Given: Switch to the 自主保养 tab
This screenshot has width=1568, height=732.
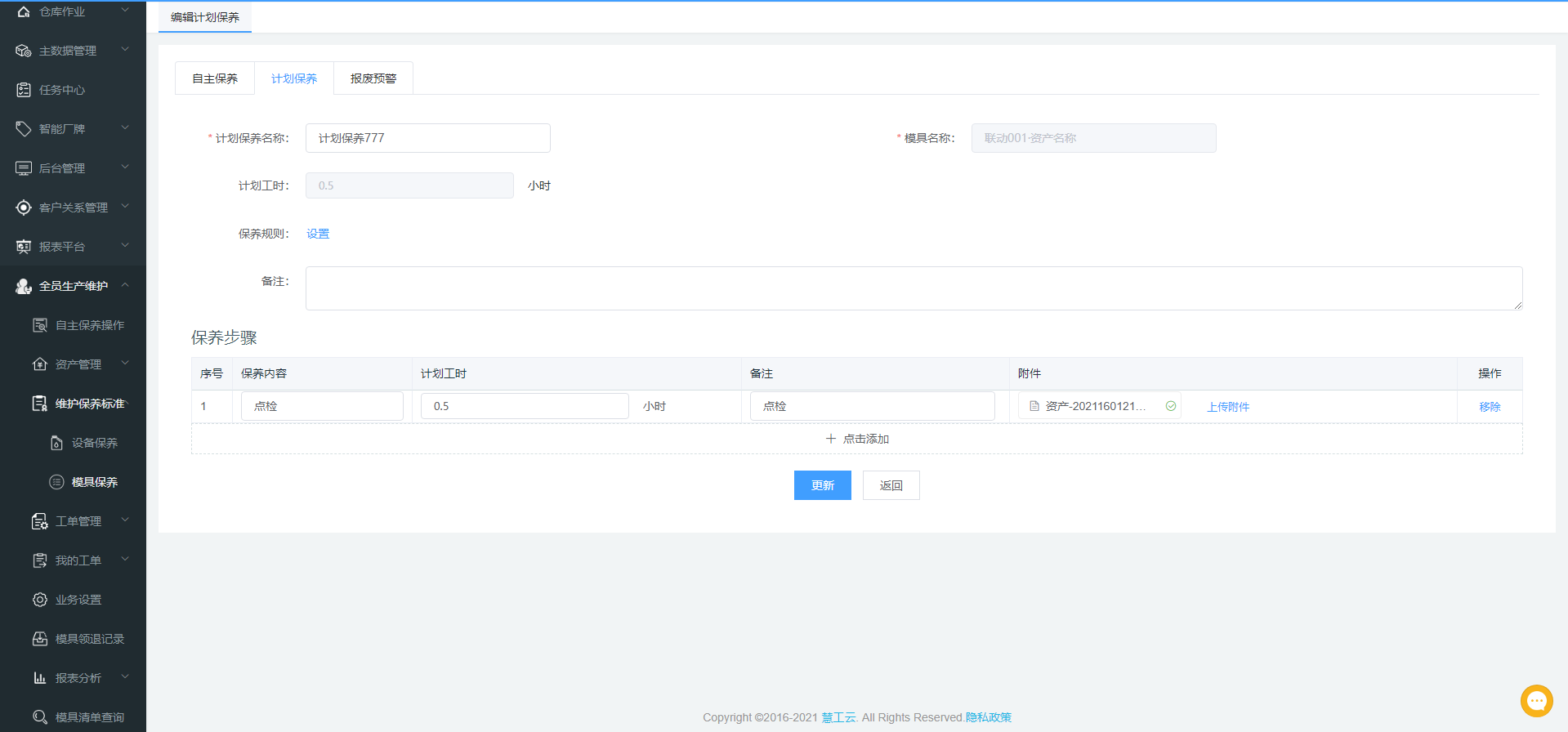Looking at the screenshot, I should tap(215, 78).
